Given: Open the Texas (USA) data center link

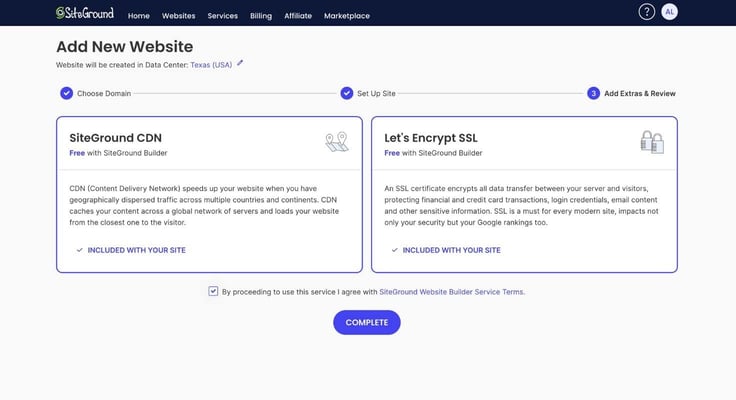Looking at the screenshot, I should click(211, 65).
